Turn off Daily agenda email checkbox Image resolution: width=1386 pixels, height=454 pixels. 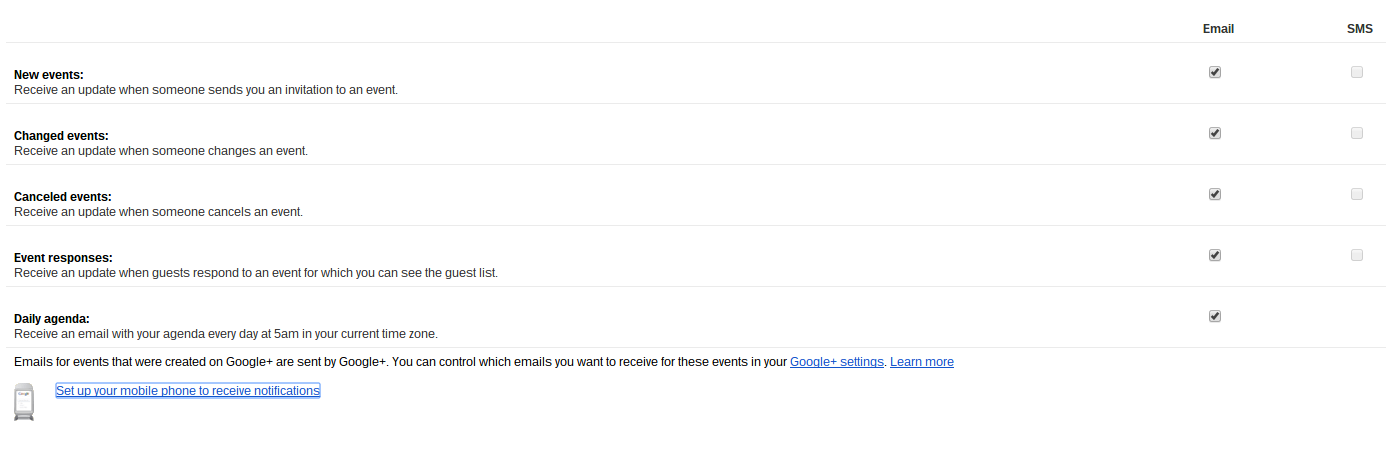click(1215, 316)
